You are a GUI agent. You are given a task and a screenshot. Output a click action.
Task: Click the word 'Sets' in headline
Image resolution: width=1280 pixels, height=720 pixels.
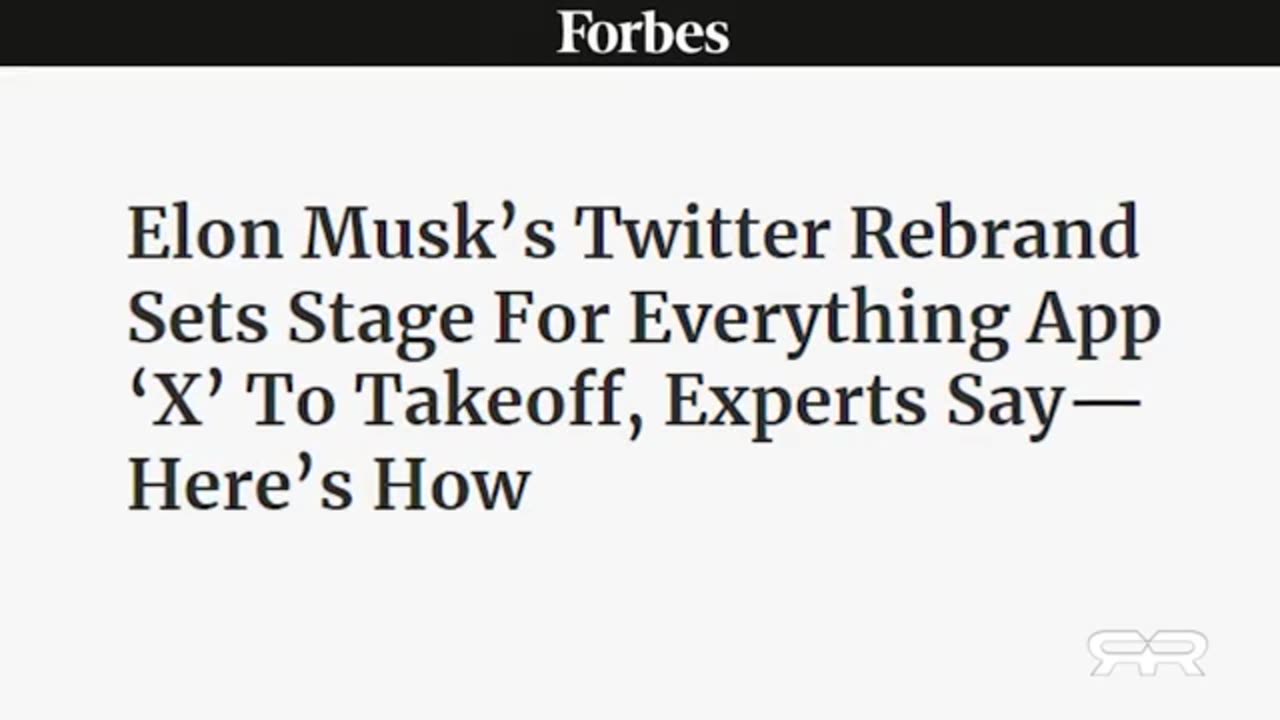[198, 318]
